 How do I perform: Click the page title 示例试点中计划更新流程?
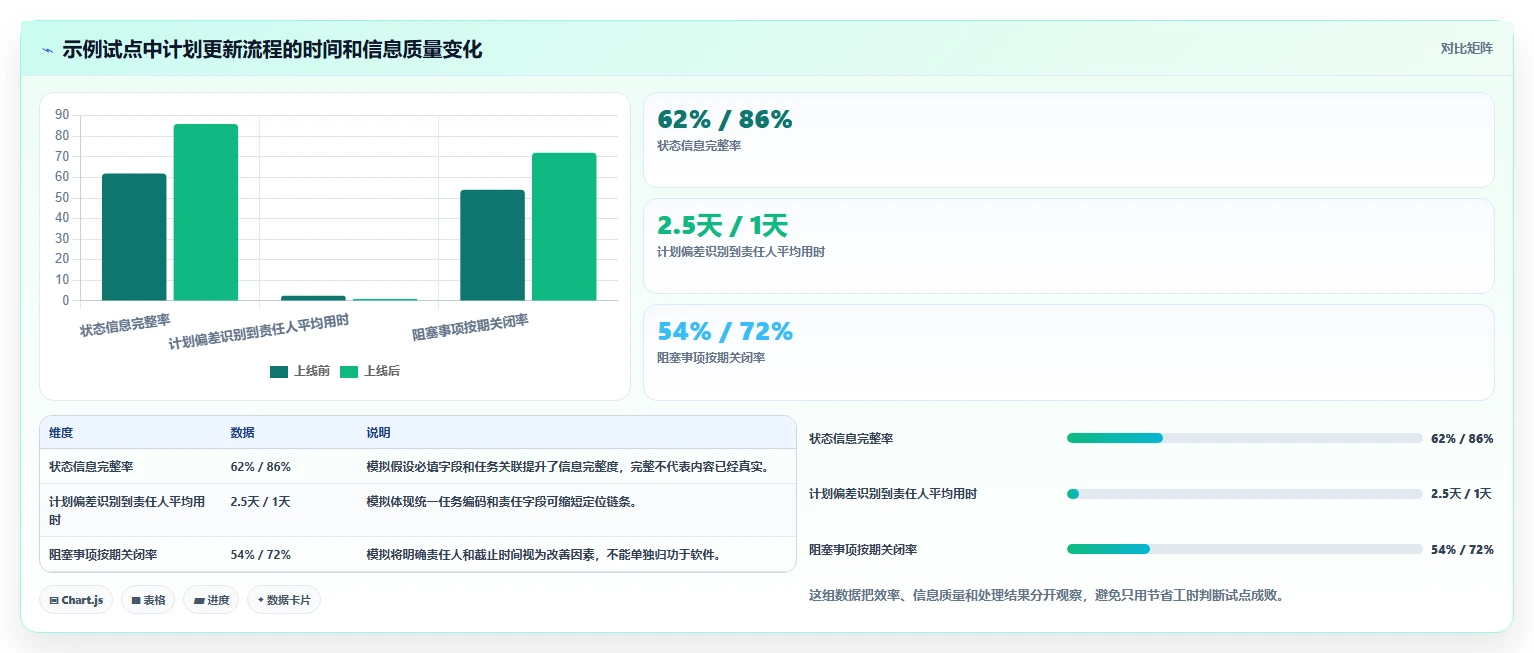point(272,50)
